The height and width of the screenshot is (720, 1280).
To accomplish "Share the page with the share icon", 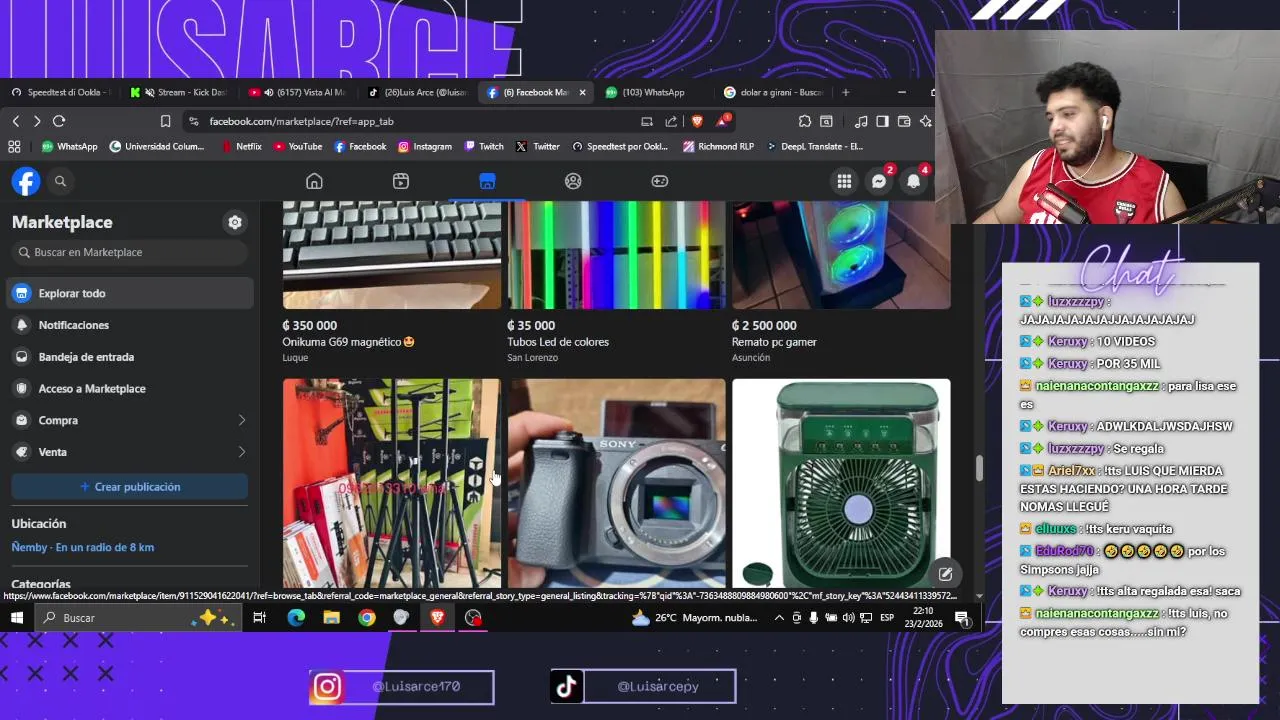I will click(671, 121).
